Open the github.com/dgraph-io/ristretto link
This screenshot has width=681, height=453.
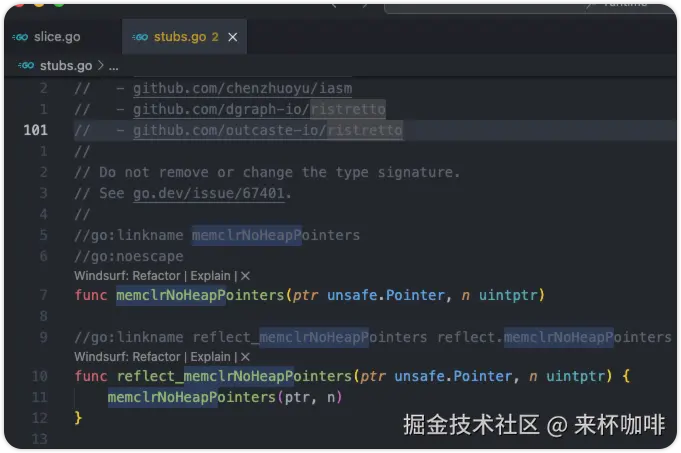pos(259,109)
